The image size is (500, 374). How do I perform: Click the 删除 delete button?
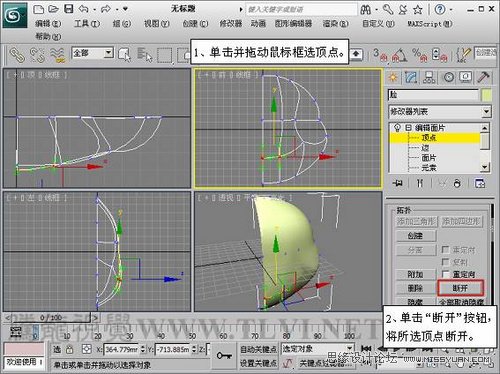coord(416,288)
